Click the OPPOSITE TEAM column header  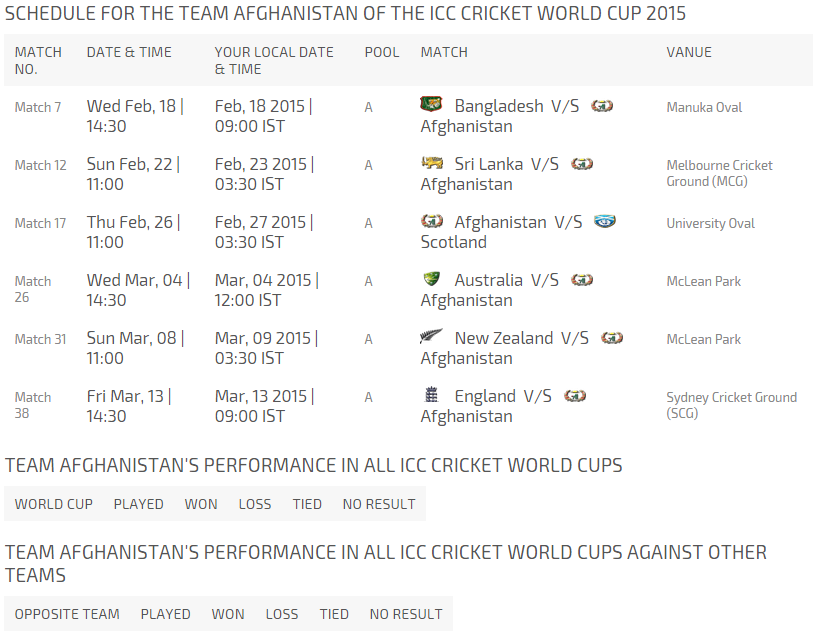click(67, 614)
